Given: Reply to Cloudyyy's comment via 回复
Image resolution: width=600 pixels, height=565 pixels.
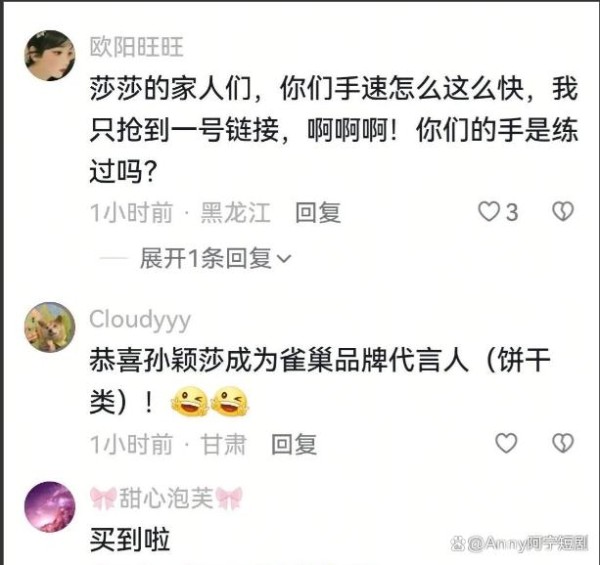Looking at the screenshot, I should coord(294,444).
